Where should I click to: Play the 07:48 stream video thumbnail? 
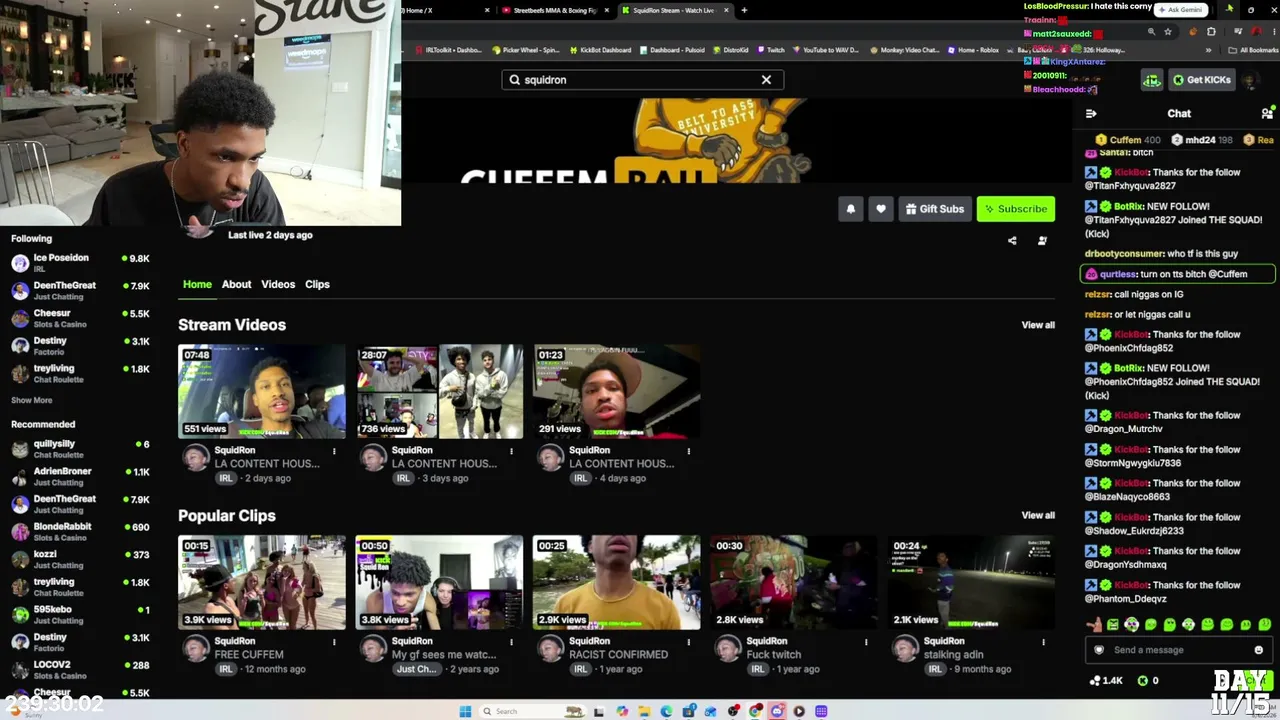pyautogui.click(x=262, y=392)
